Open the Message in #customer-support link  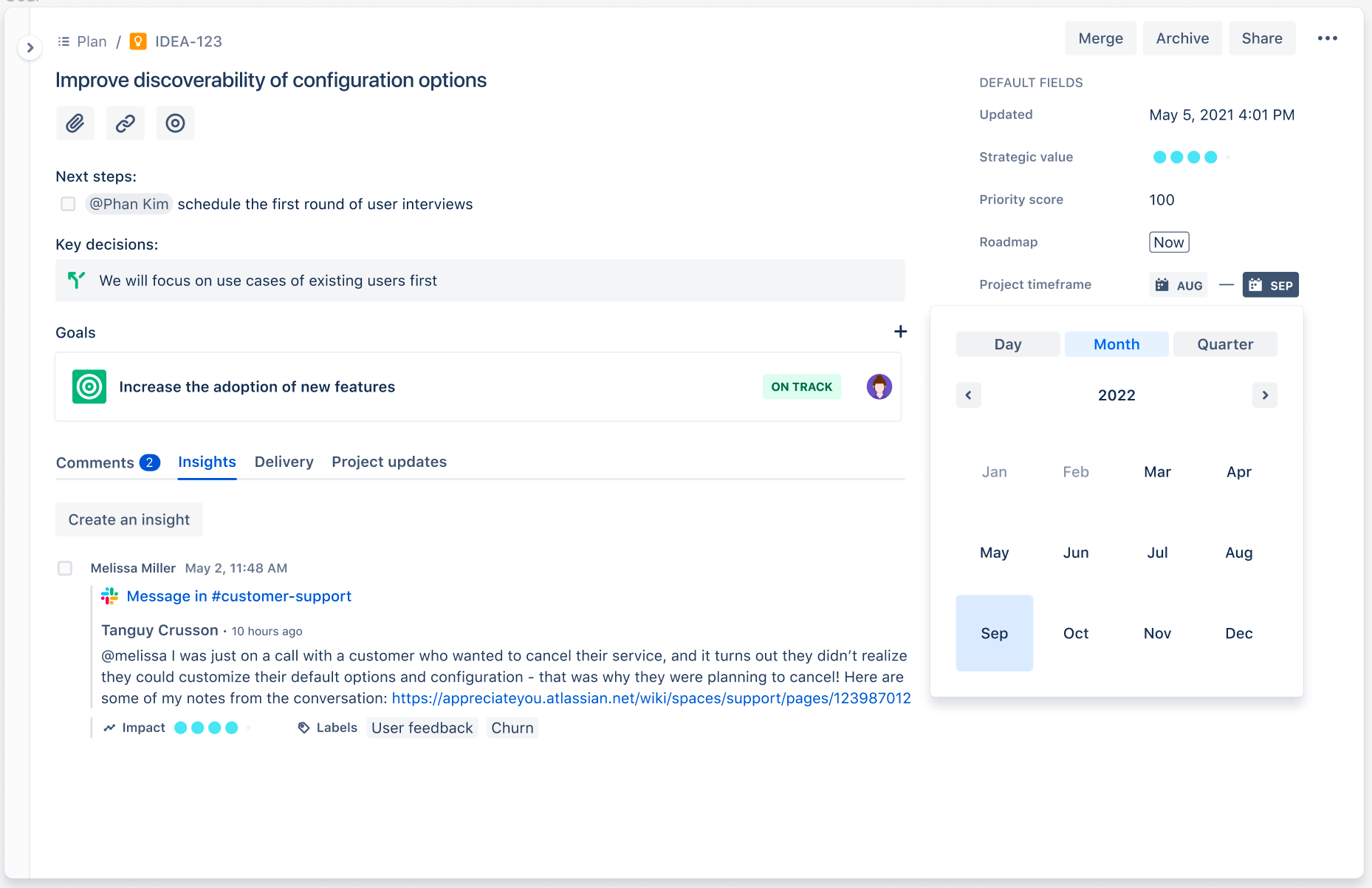[239, 595]
